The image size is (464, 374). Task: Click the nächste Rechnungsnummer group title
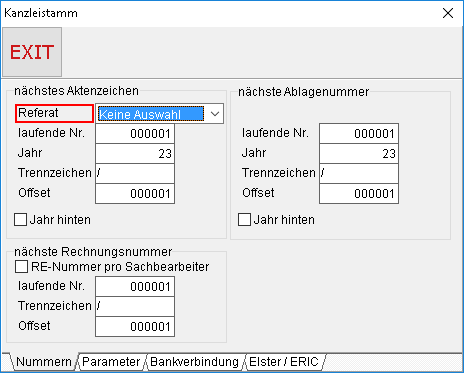(93, 252)
